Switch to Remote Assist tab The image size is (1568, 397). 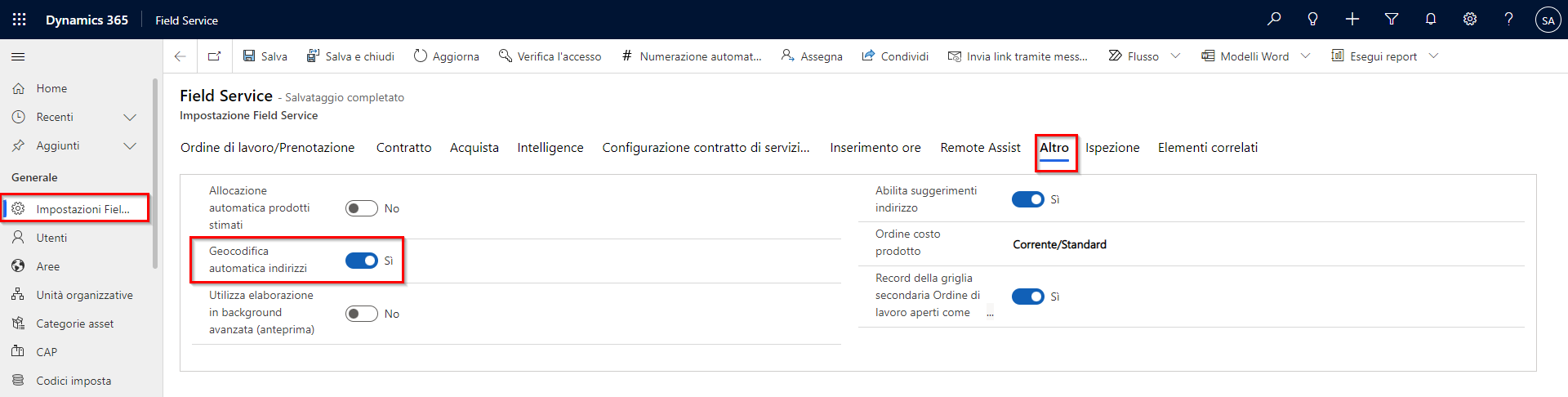pos(980,148)
